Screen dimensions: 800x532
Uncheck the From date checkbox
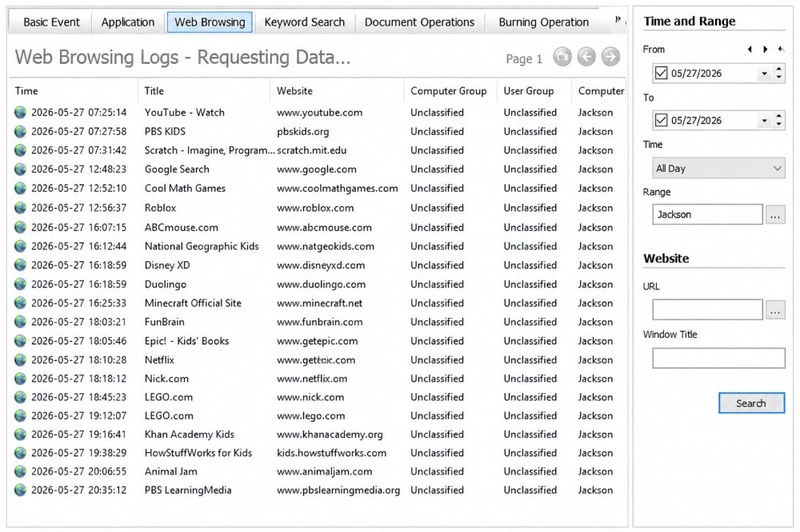point(661,73)
